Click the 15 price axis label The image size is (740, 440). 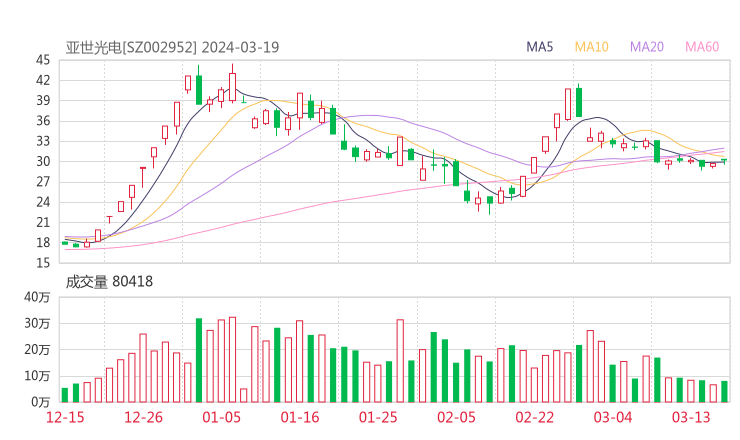tap(43, 263)
